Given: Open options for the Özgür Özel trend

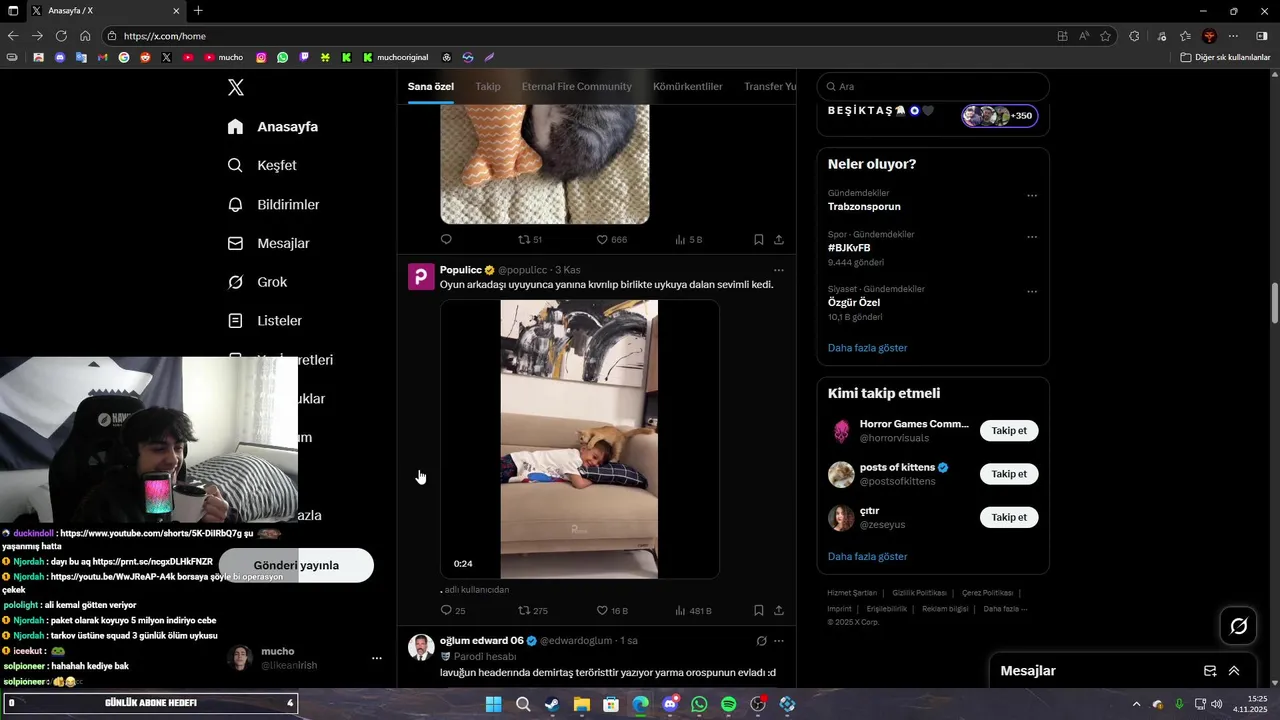Looking at the screenshot, I should point(1032,292).
